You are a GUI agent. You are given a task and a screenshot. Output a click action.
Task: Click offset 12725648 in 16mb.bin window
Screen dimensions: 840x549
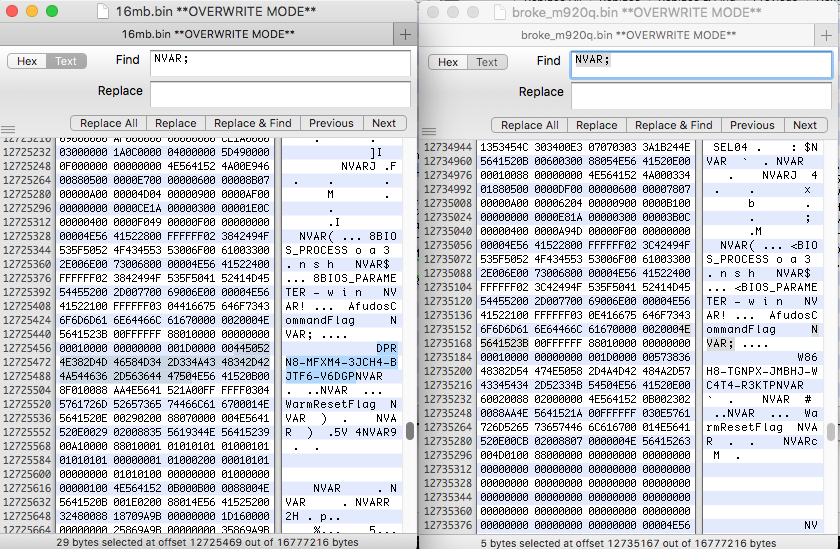click(27, 516)
